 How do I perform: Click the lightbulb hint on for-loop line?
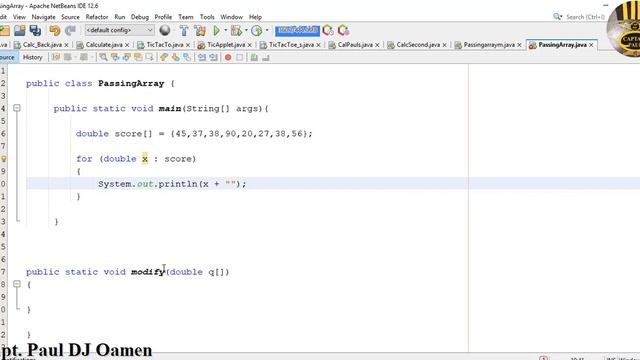click(x=3, y=159)
